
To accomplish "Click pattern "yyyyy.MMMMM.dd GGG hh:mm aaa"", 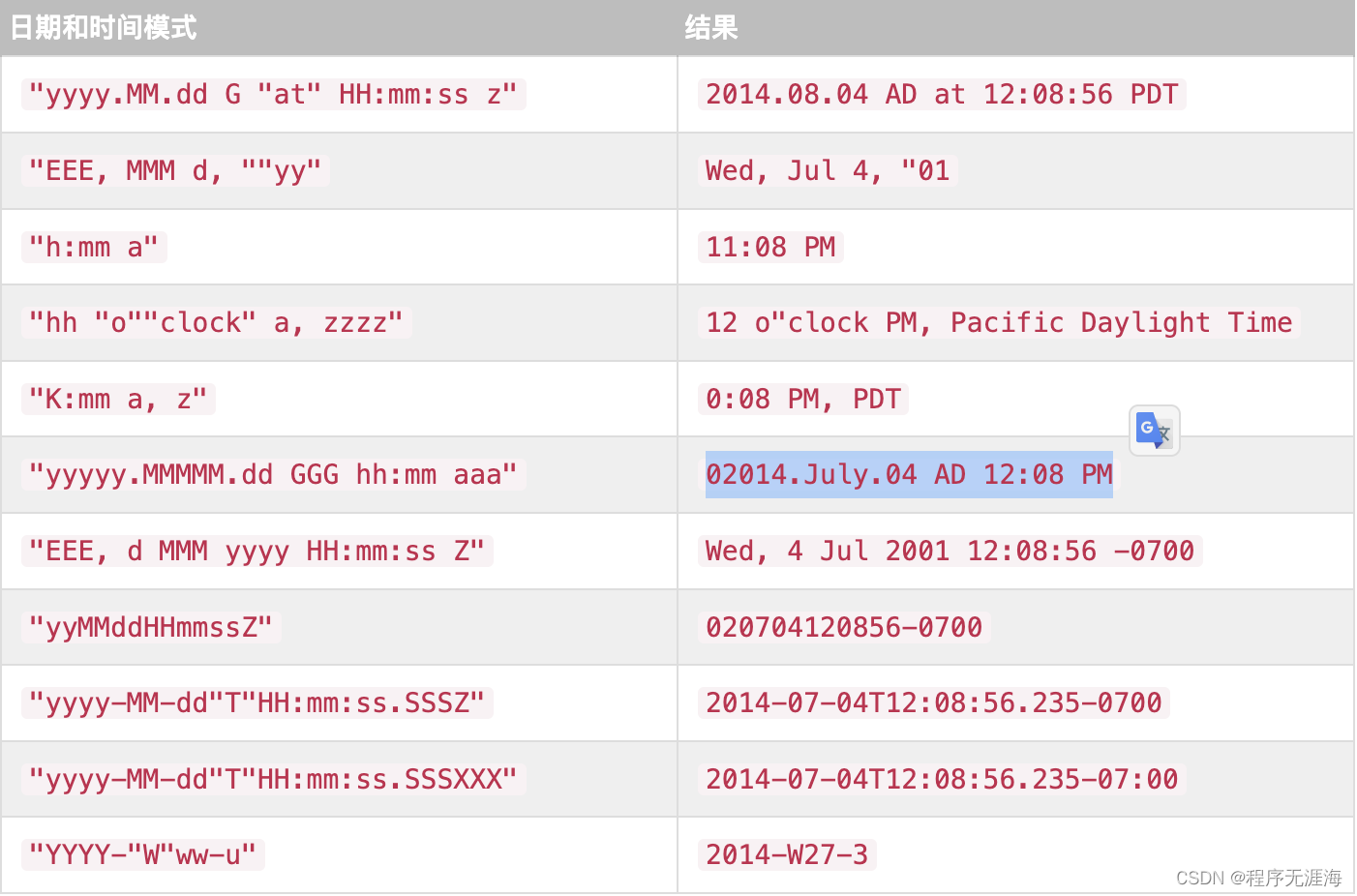I will tap(274, 474).
